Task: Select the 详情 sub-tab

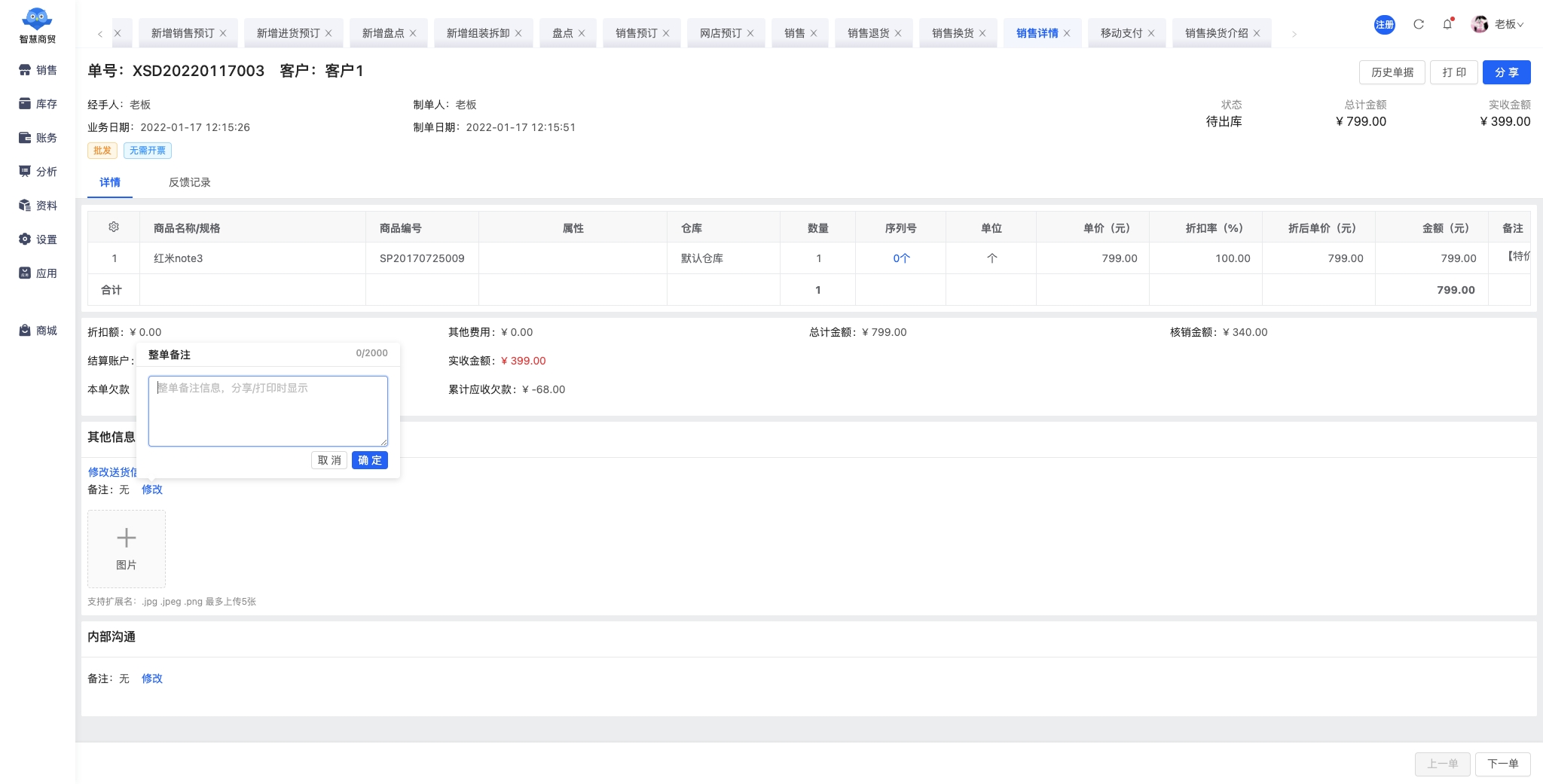Action: [110, 182]
